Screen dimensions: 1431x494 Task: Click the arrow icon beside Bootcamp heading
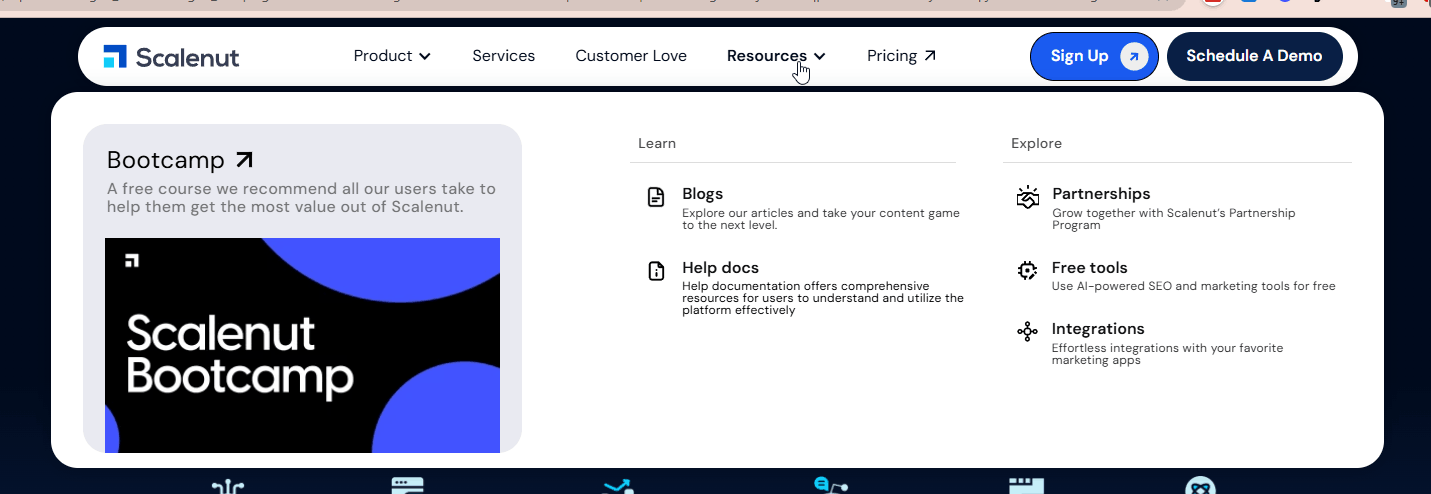click(x=244, y=160)
